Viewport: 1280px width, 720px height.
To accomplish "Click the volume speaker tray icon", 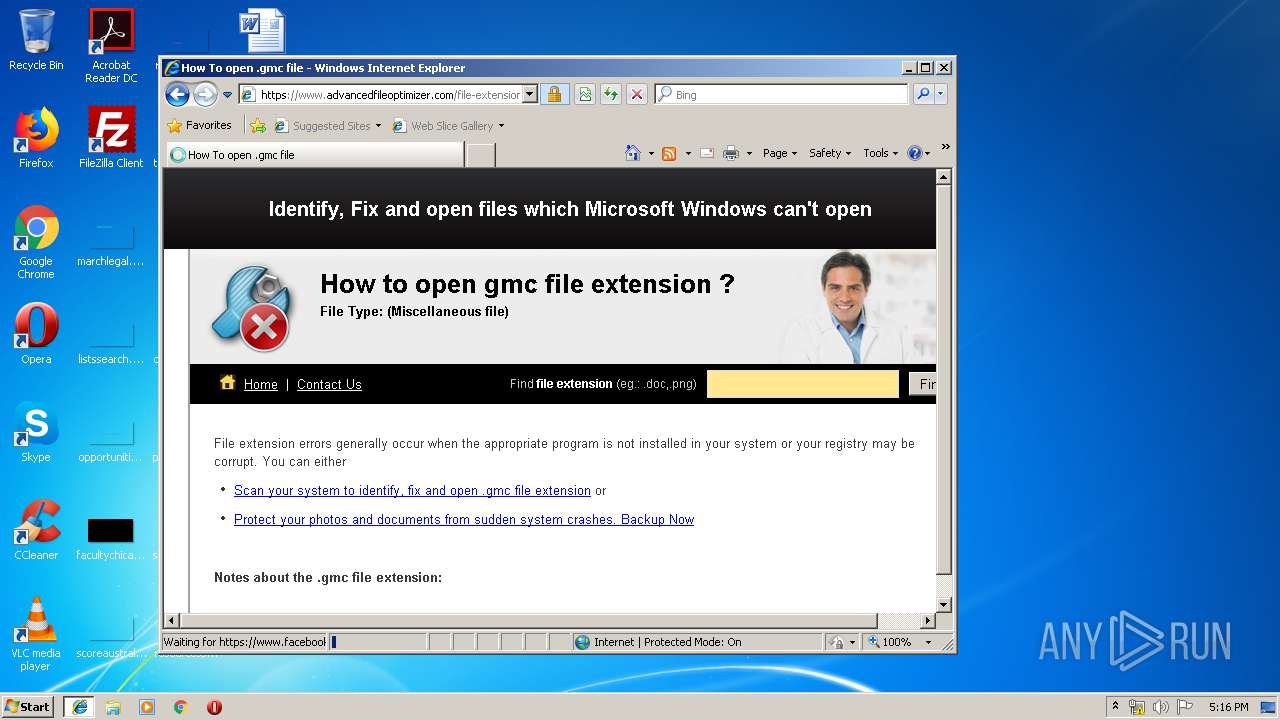I will (1160, 707).
